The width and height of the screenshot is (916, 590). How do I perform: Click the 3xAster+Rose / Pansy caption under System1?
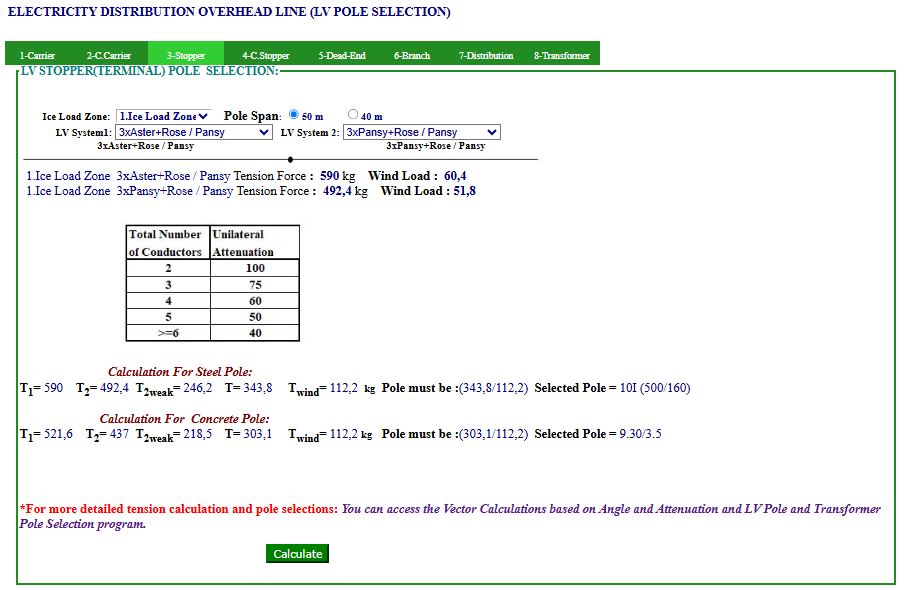(145, 146)
